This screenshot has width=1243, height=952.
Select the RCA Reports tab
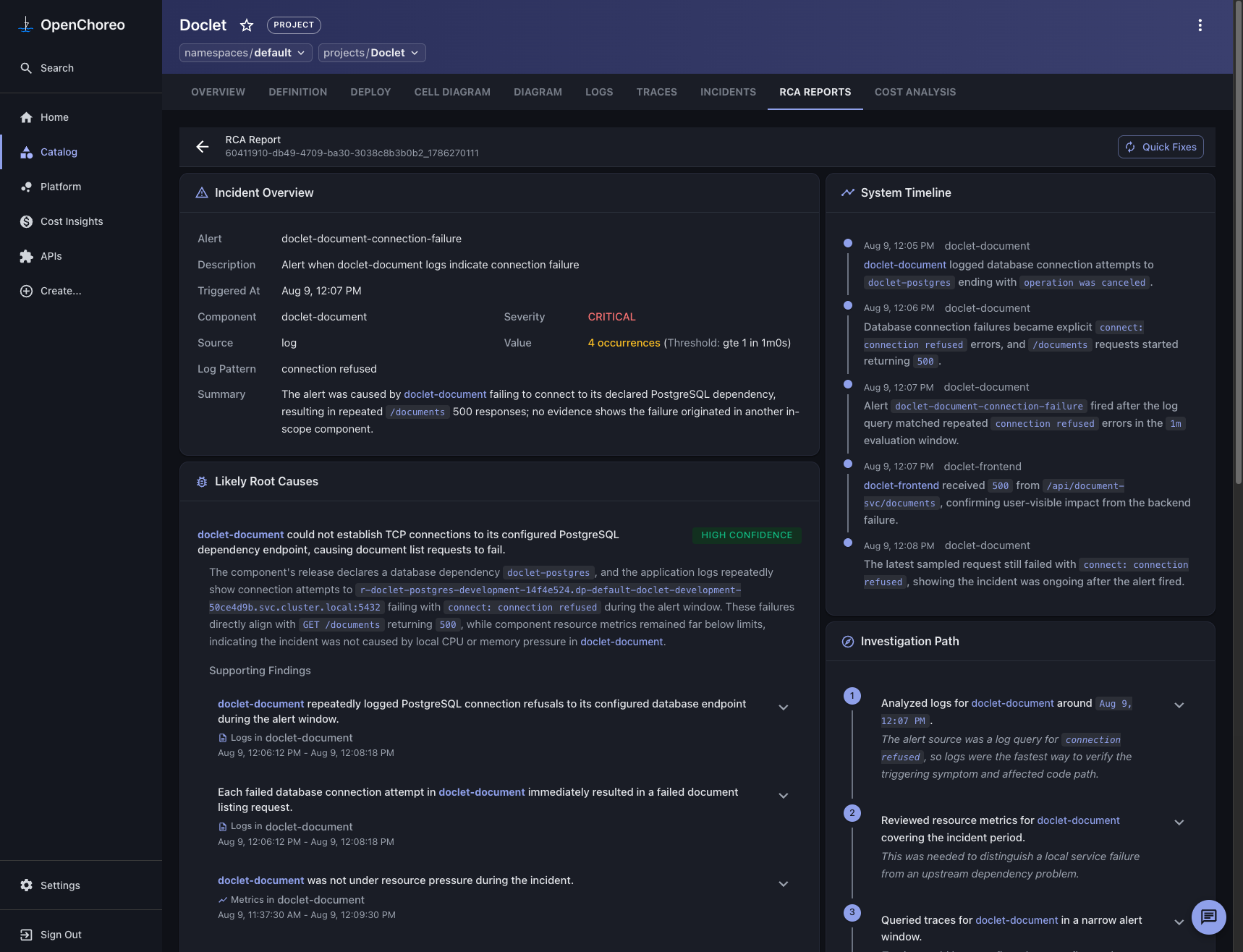(x=815, y=92)
